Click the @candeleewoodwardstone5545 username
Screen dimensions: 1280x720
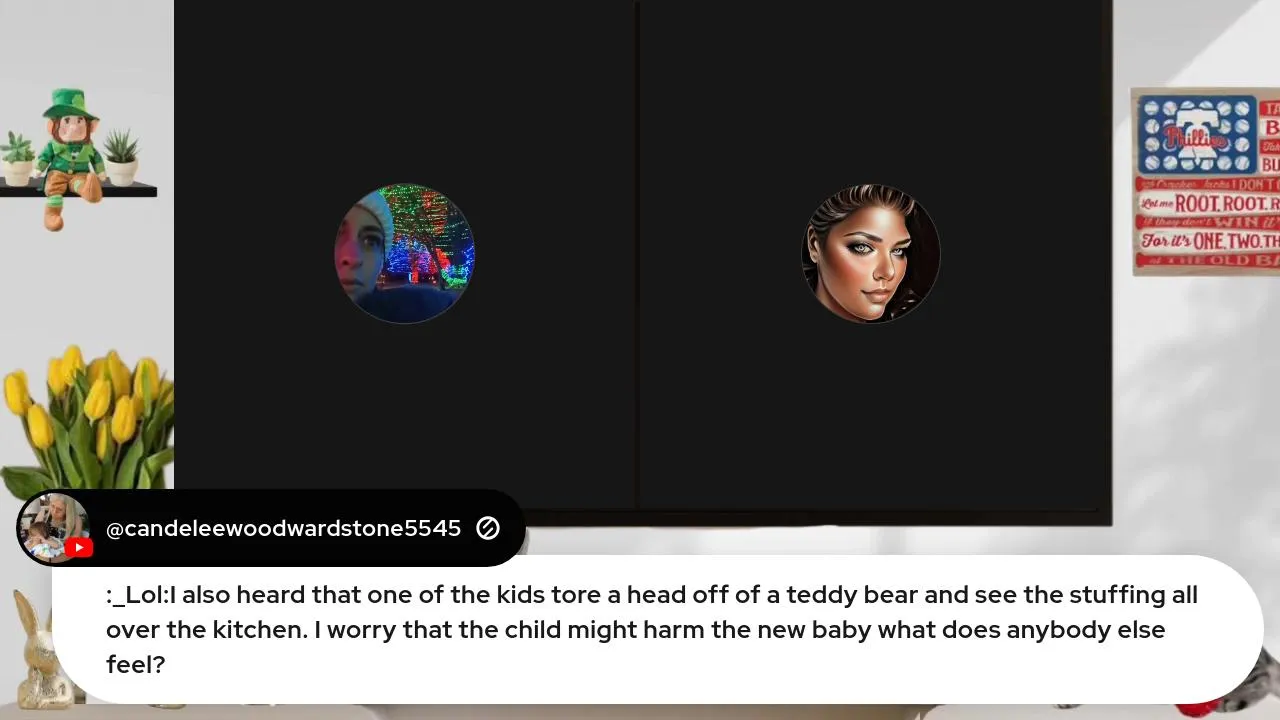[283, 528]
